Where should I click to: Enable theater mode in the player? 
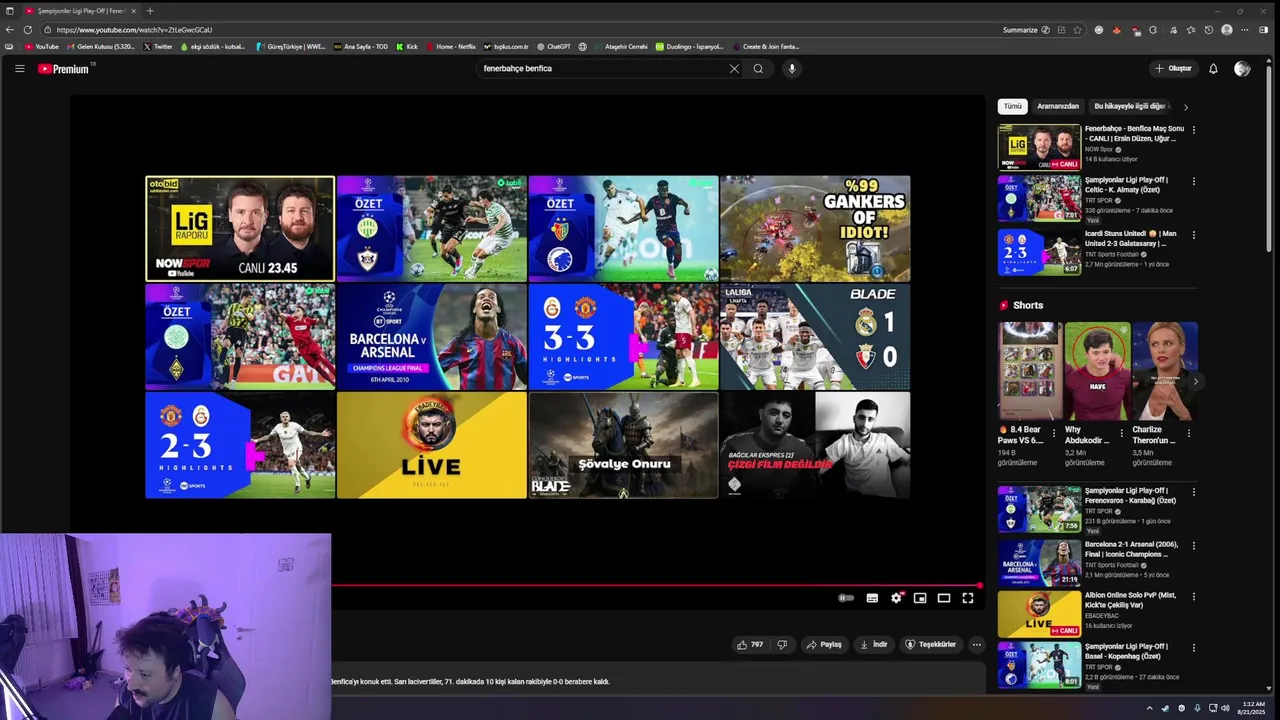tap(944, 598)
